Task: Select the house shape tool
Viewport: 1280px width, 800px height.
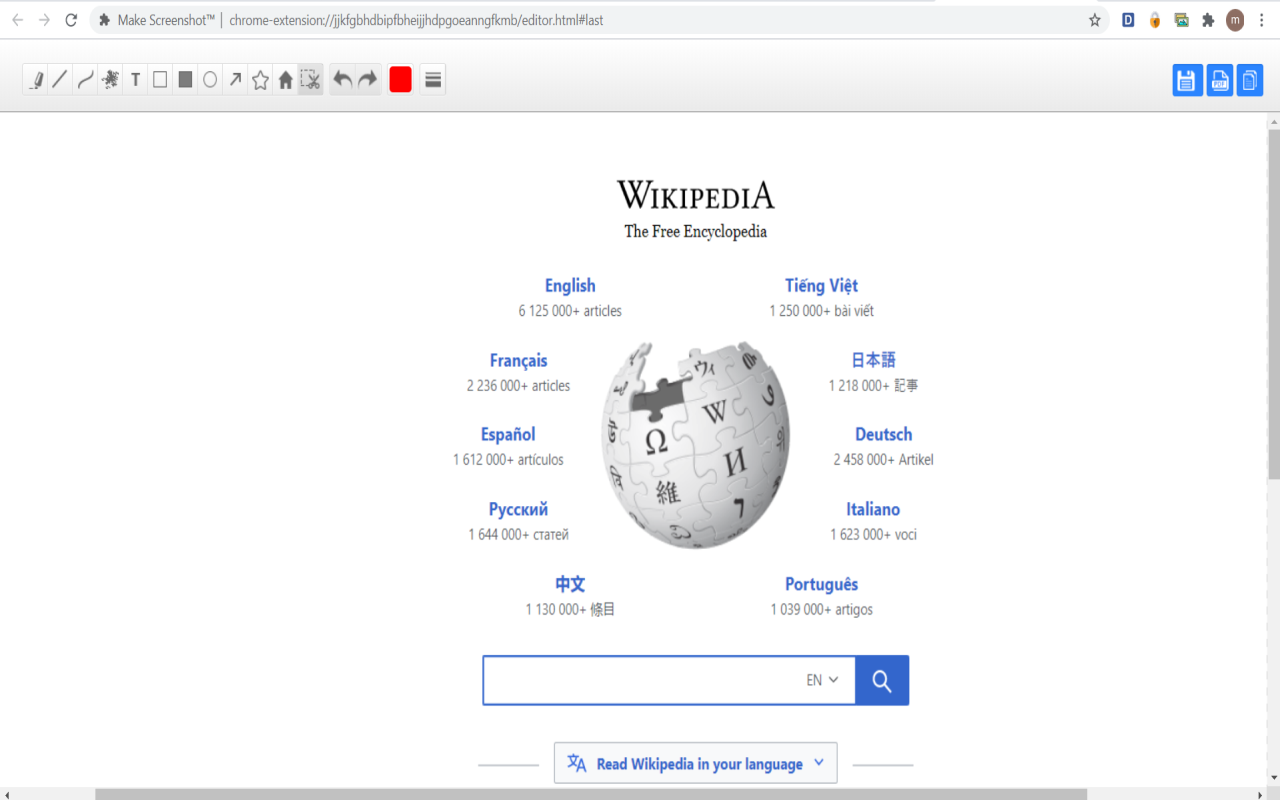Action: 285,80
